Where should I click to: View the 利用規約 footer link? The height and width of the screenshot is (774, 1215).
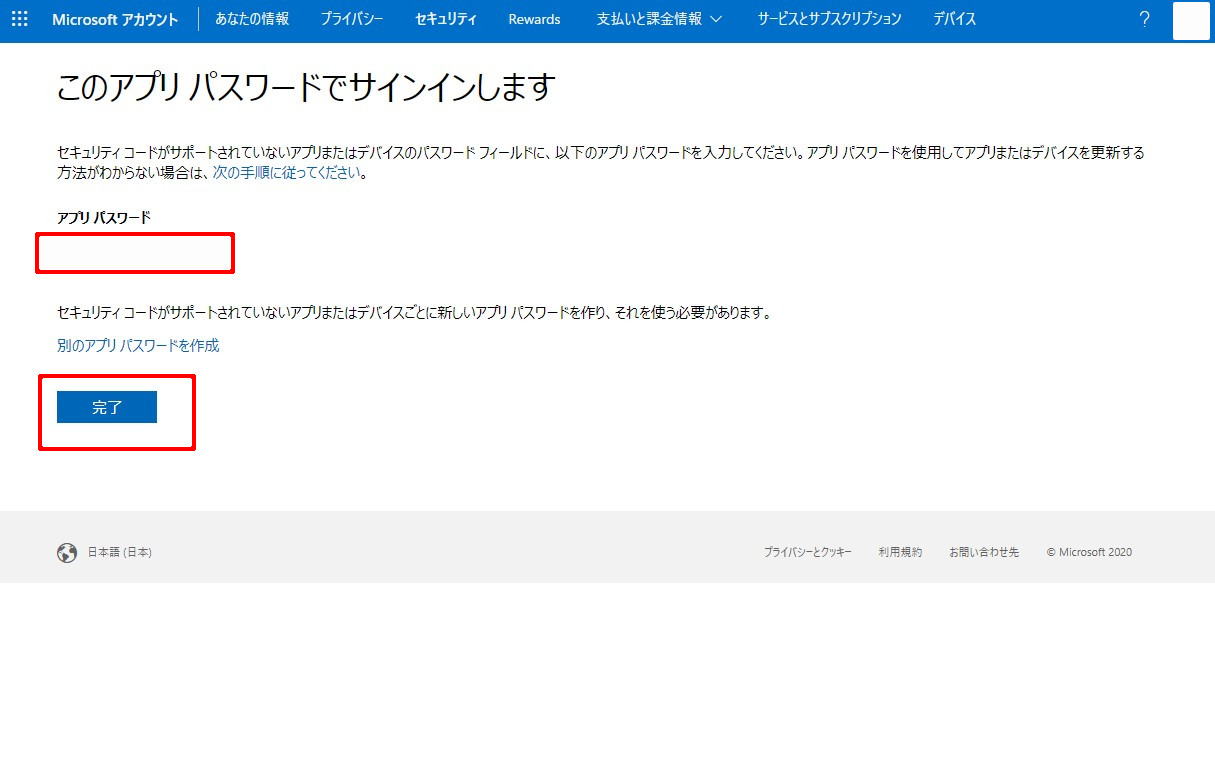coord(900,553)
